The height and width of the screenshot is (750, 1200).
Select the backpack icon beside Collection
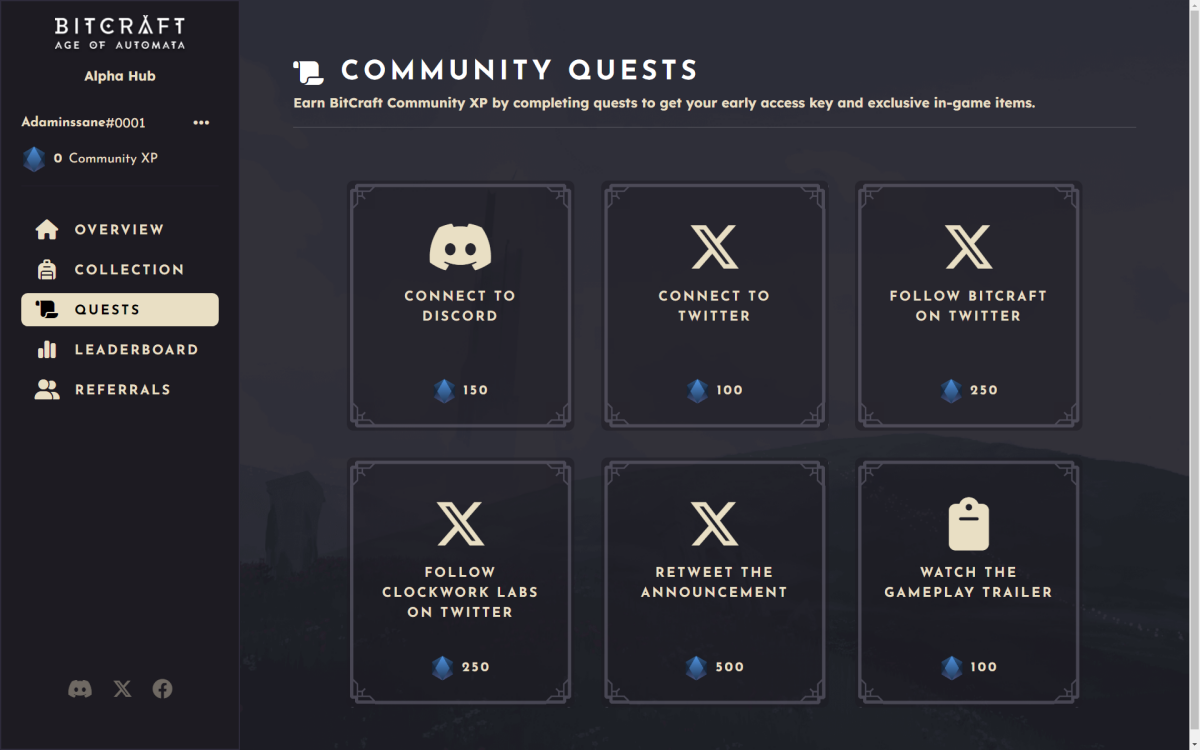47,269
